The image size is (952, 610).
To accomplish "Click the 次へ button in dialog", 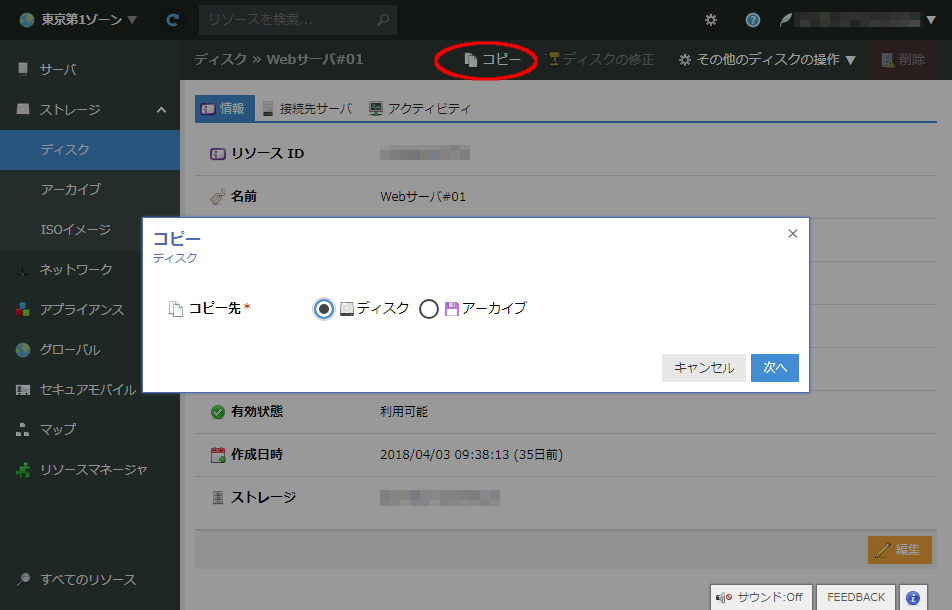I will point(775,367).
